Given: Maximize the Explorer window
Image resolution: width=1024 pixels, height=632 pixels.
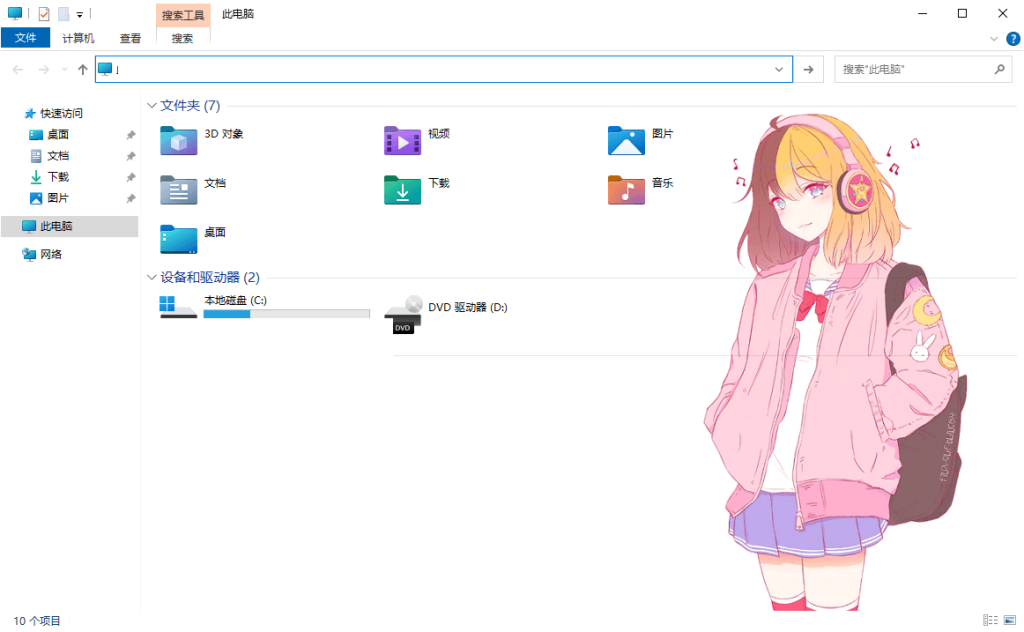Looking at the screenshot, I should coord(962,14).
